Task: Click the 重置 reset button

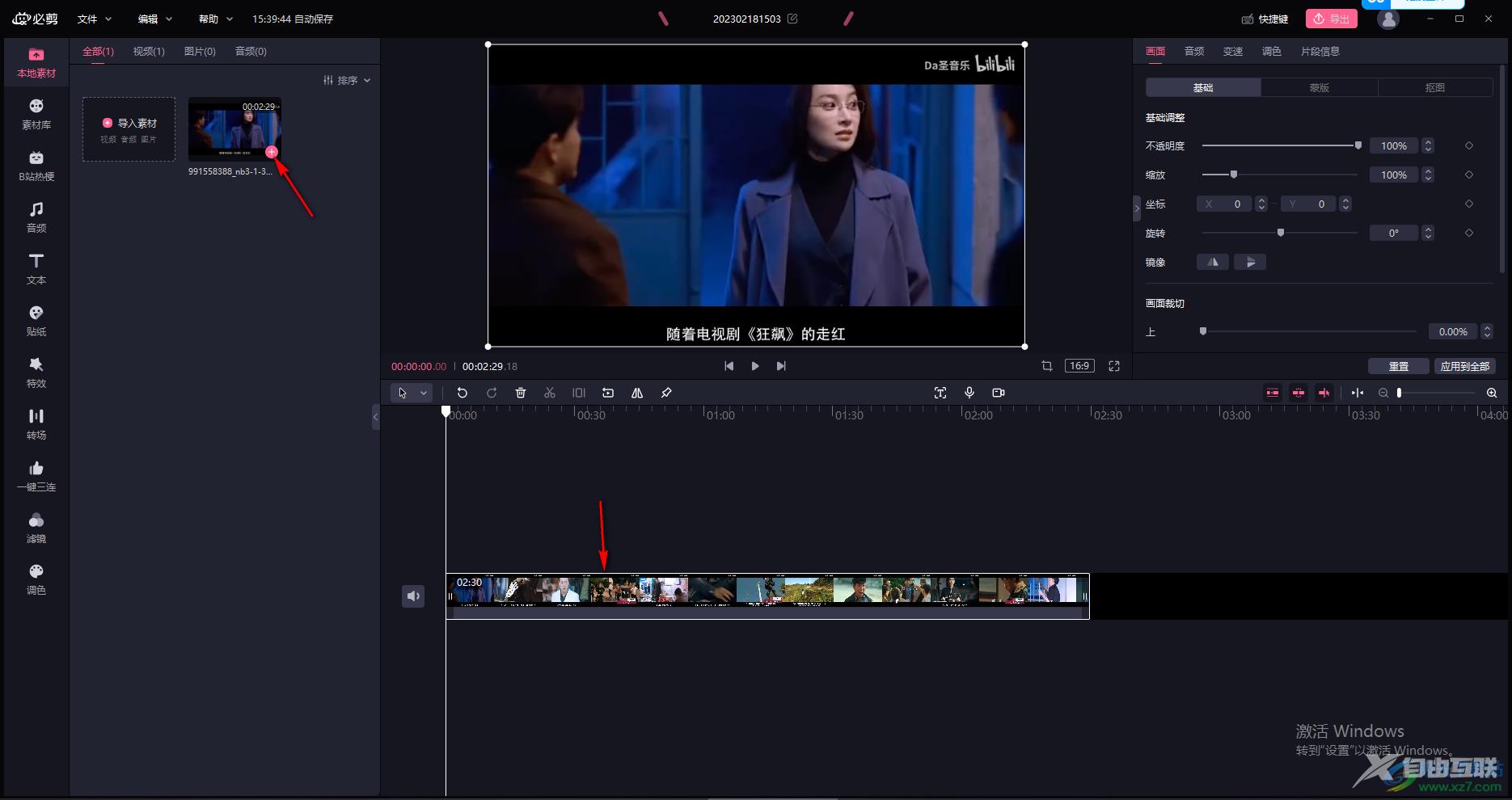Action: coord(1398,366)
